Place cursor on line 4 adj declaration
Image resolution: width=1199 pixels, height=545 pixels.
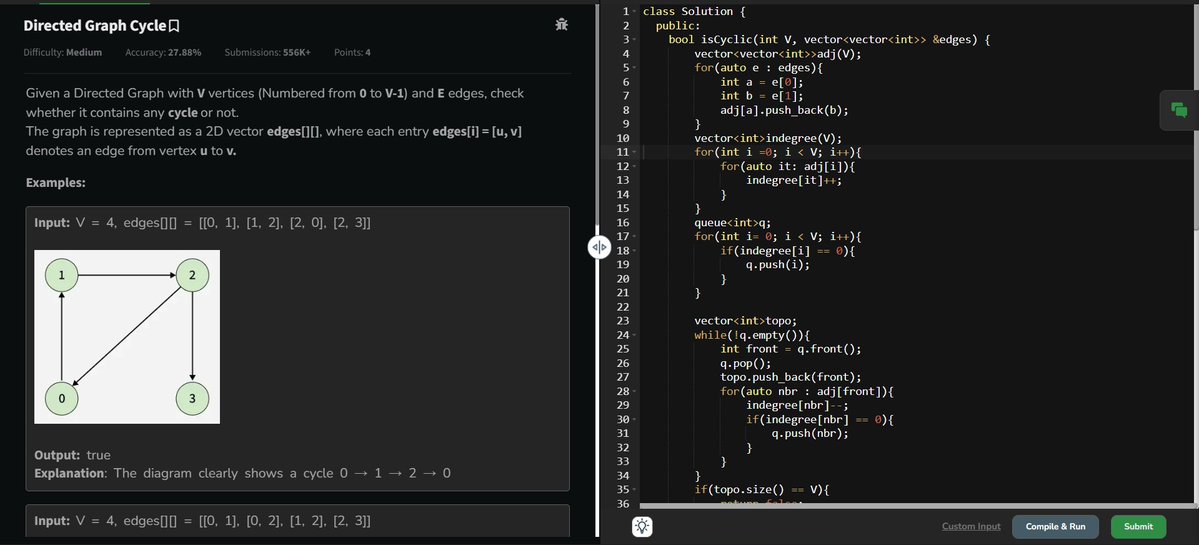pyautogui.click(x=778, y=54)
